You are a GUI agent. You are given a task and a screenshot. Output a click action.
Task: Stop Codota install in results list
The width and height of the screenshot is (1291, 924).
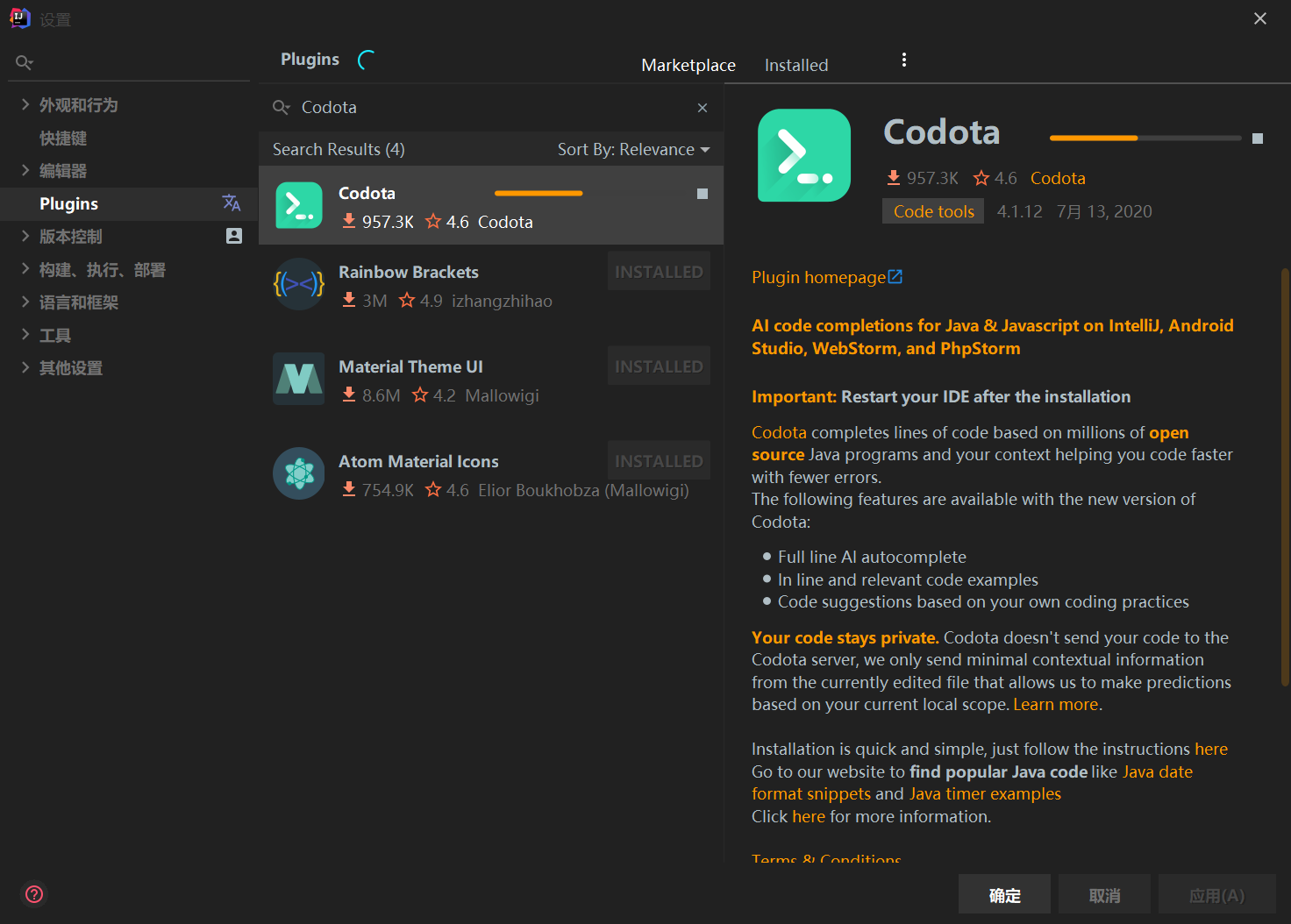(703, 194)
